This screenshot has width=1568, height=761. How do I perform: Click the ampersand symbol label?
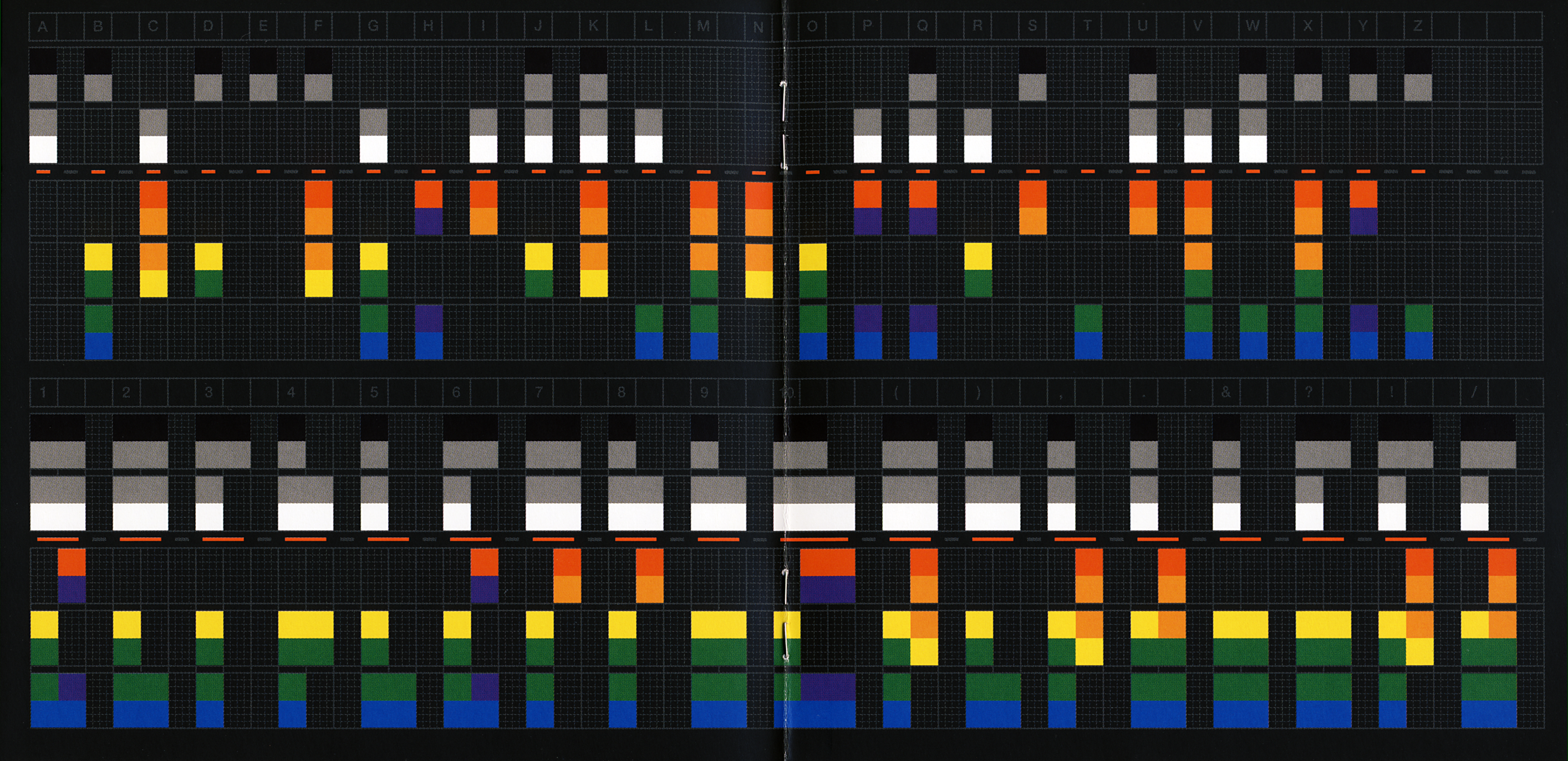point(1226,392)
